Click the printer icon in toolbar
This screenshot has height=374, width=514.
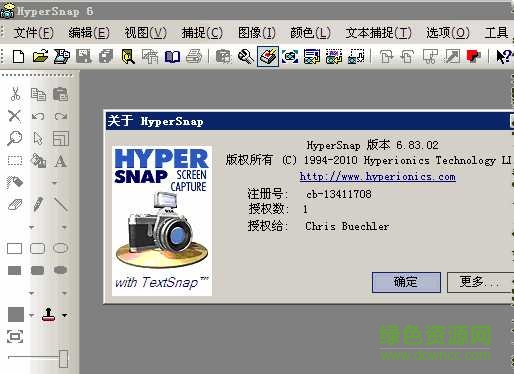194,56
